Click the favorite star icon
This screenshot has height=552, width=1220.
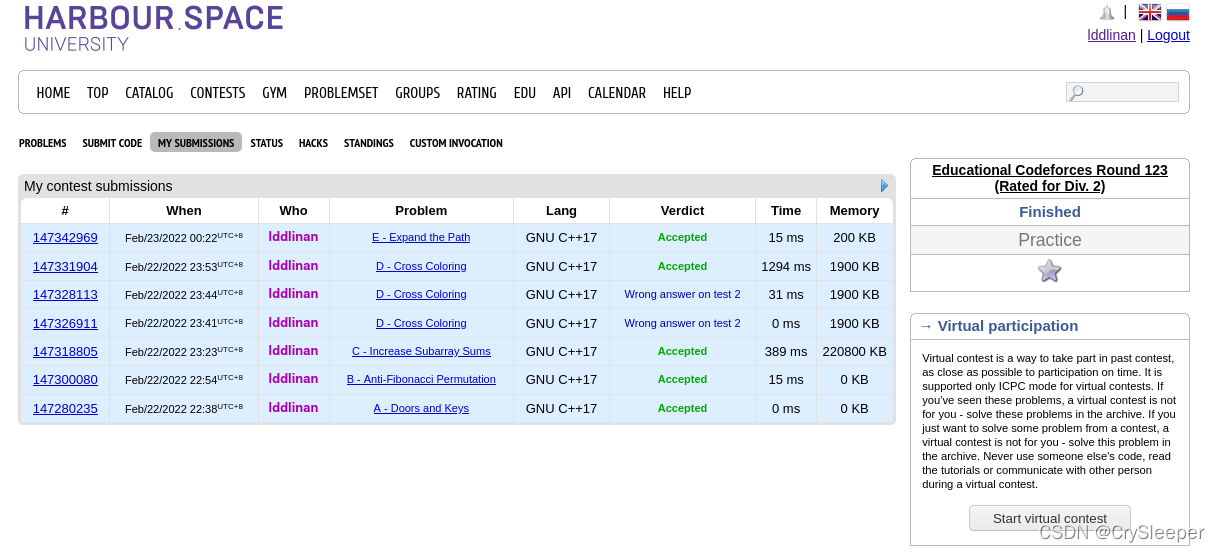[x=1049, y=271]
